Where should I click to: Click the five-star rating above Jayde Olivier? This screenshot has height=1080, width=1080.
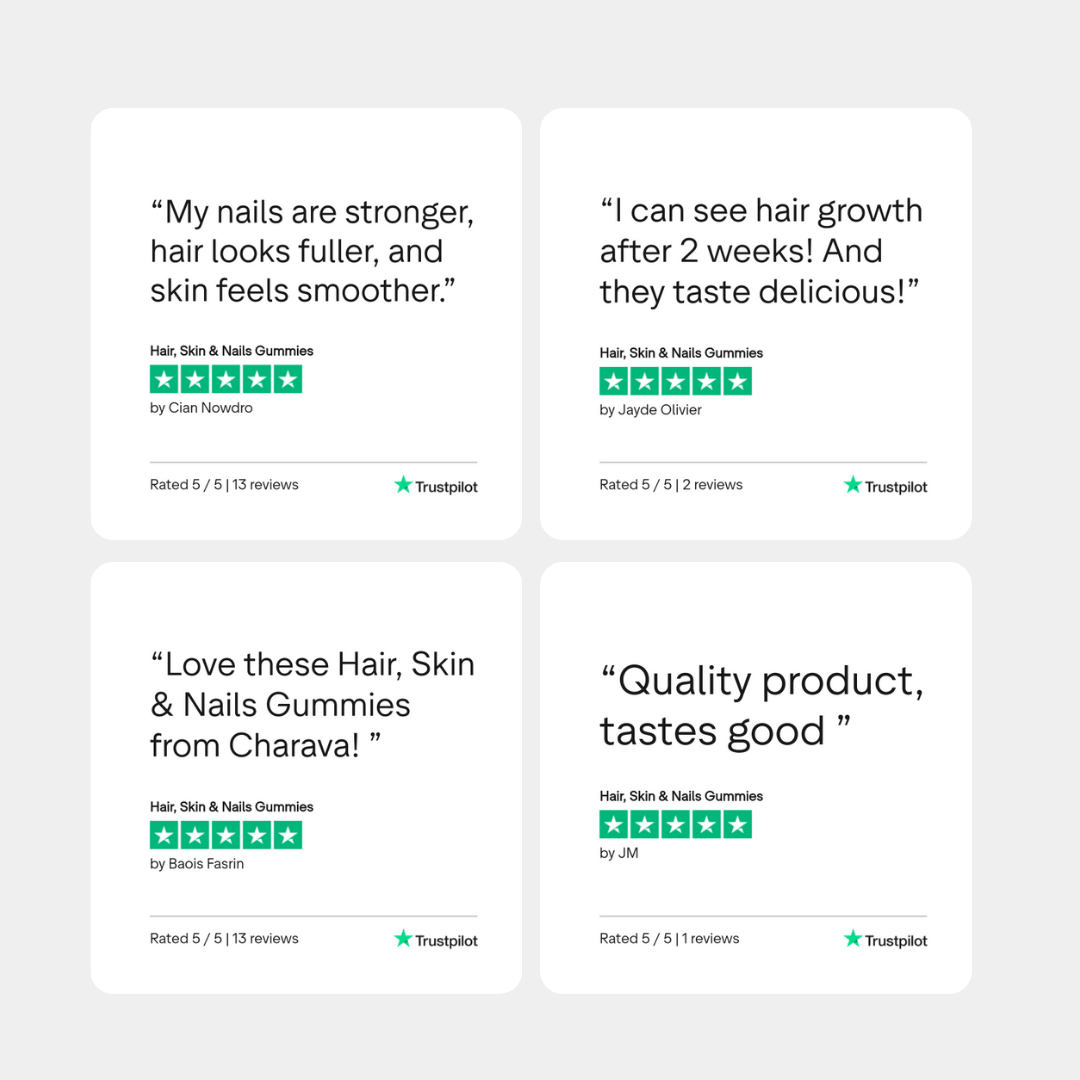(675, 381)
